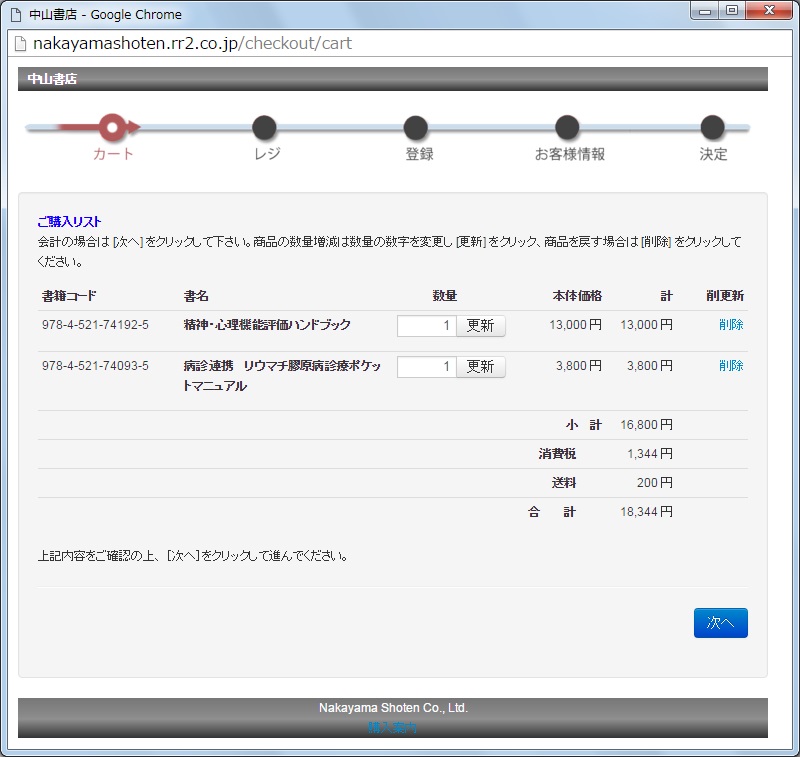Click 更新 for 精神・心理機能評価ハンドブック
The height and width of the screenshot is (757, 800).
tap(481, 325)
